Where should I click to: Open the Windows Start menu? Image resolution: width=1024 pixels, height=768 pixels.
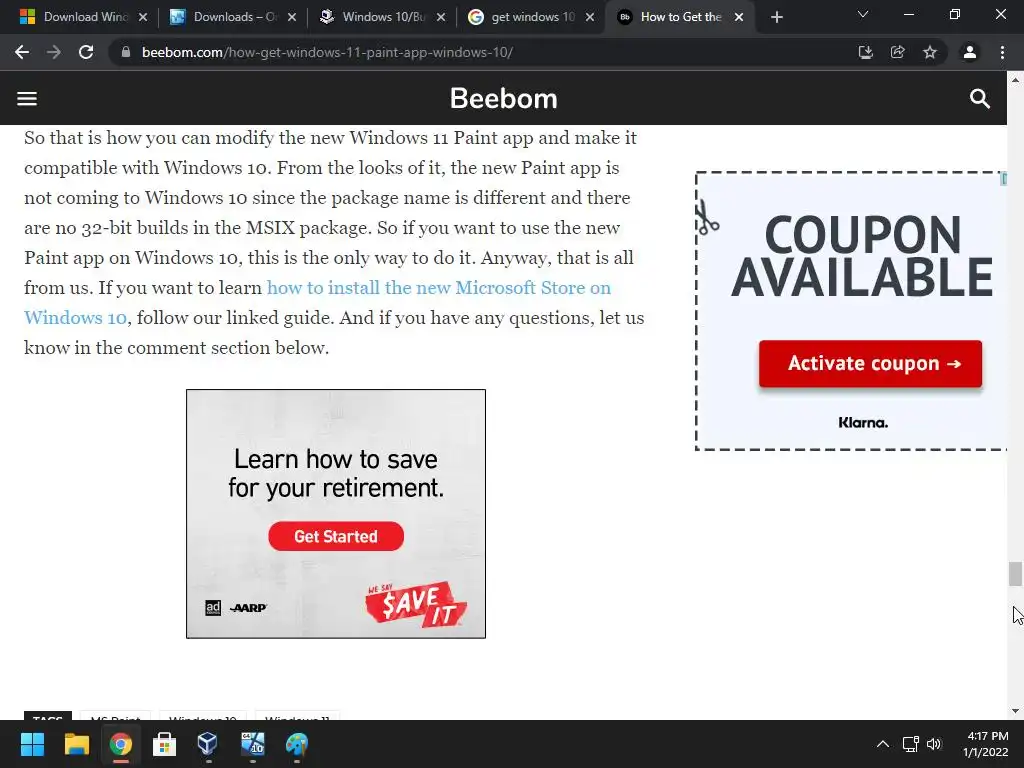tap(32, 744)
